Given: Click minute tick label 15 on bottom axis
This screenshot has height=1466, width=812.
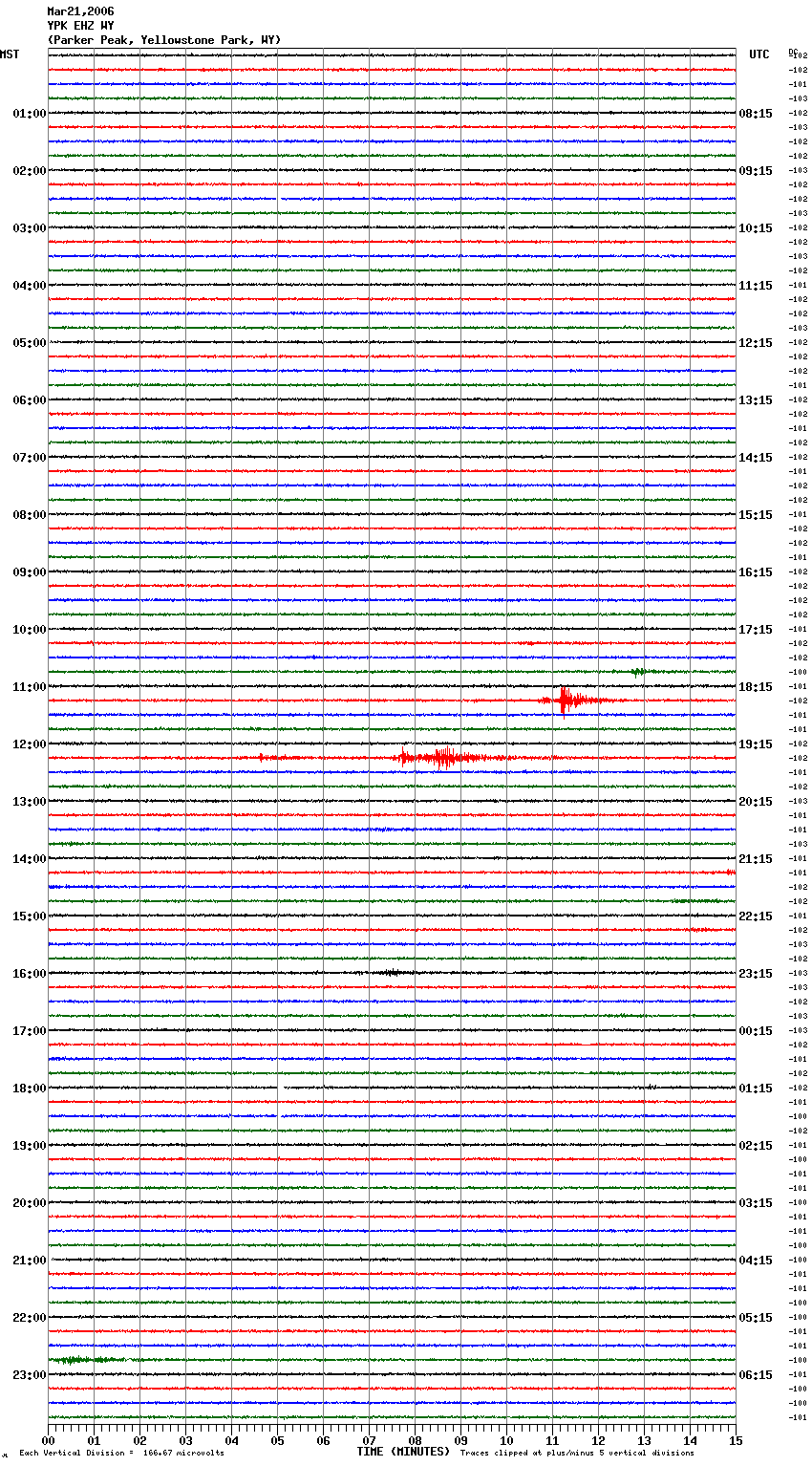Looking at the screenshot, I should (x=736, y=1441).
